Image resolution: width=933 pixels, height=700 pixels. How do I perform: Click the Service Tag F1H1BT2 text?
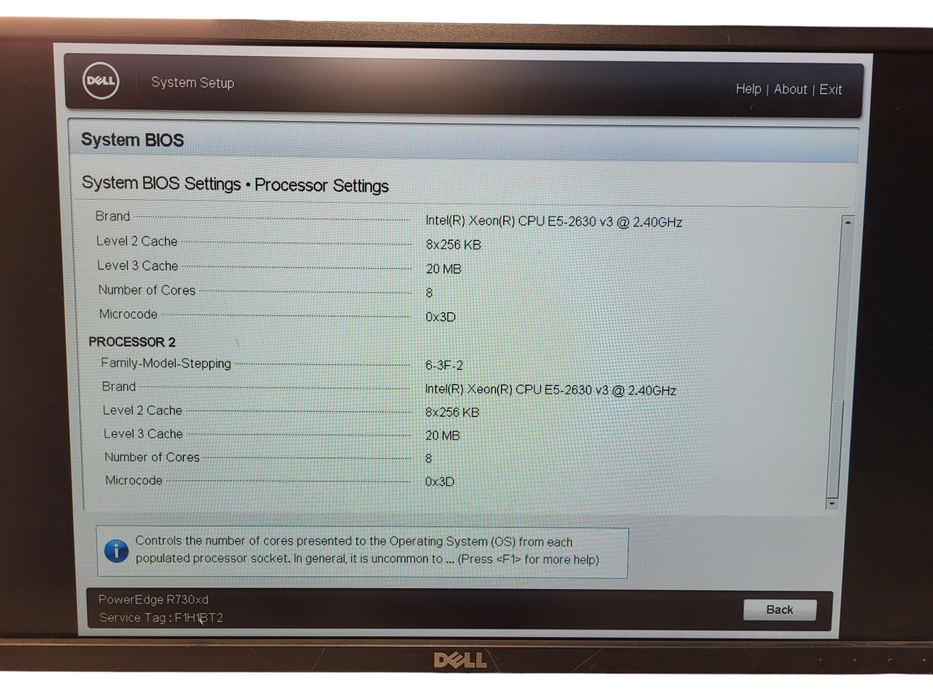click(x=161, y=618)
